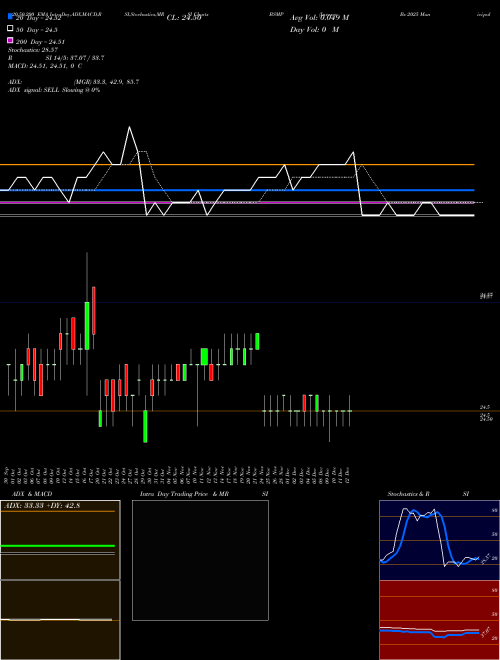This screenshot has height=660, width=500.
Task: Click the blue 20 Day legend swatch
Action: click(10, 16)
